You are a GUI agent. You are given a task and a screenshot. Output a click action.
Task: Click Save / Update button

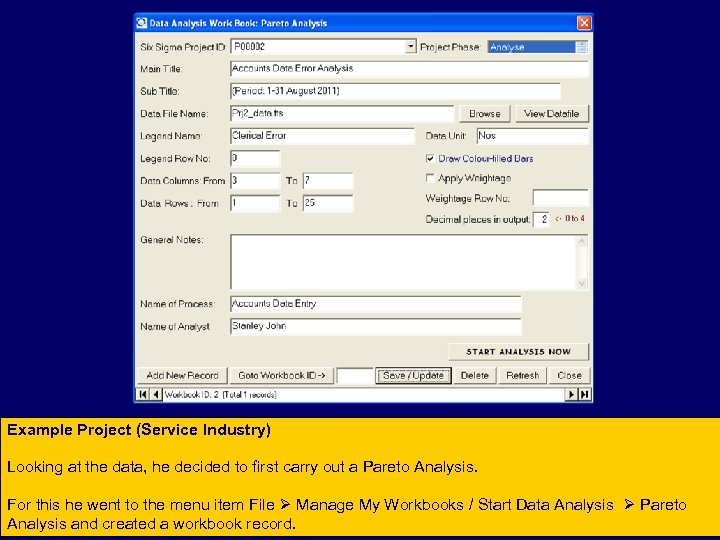click(413, 376)
